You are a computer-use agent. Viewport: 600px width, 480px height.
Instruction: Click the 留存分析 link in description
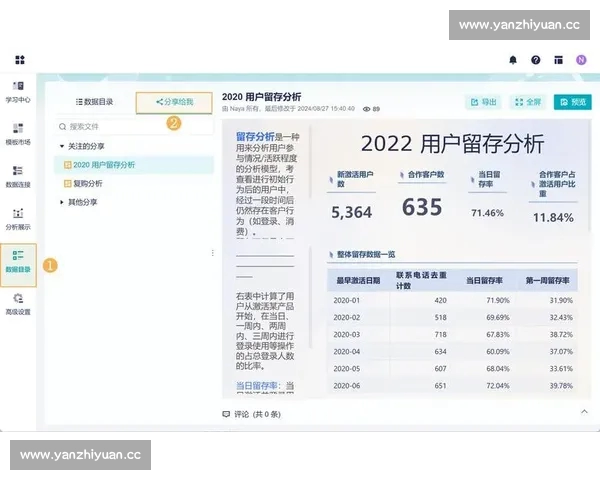pos(255,137)
